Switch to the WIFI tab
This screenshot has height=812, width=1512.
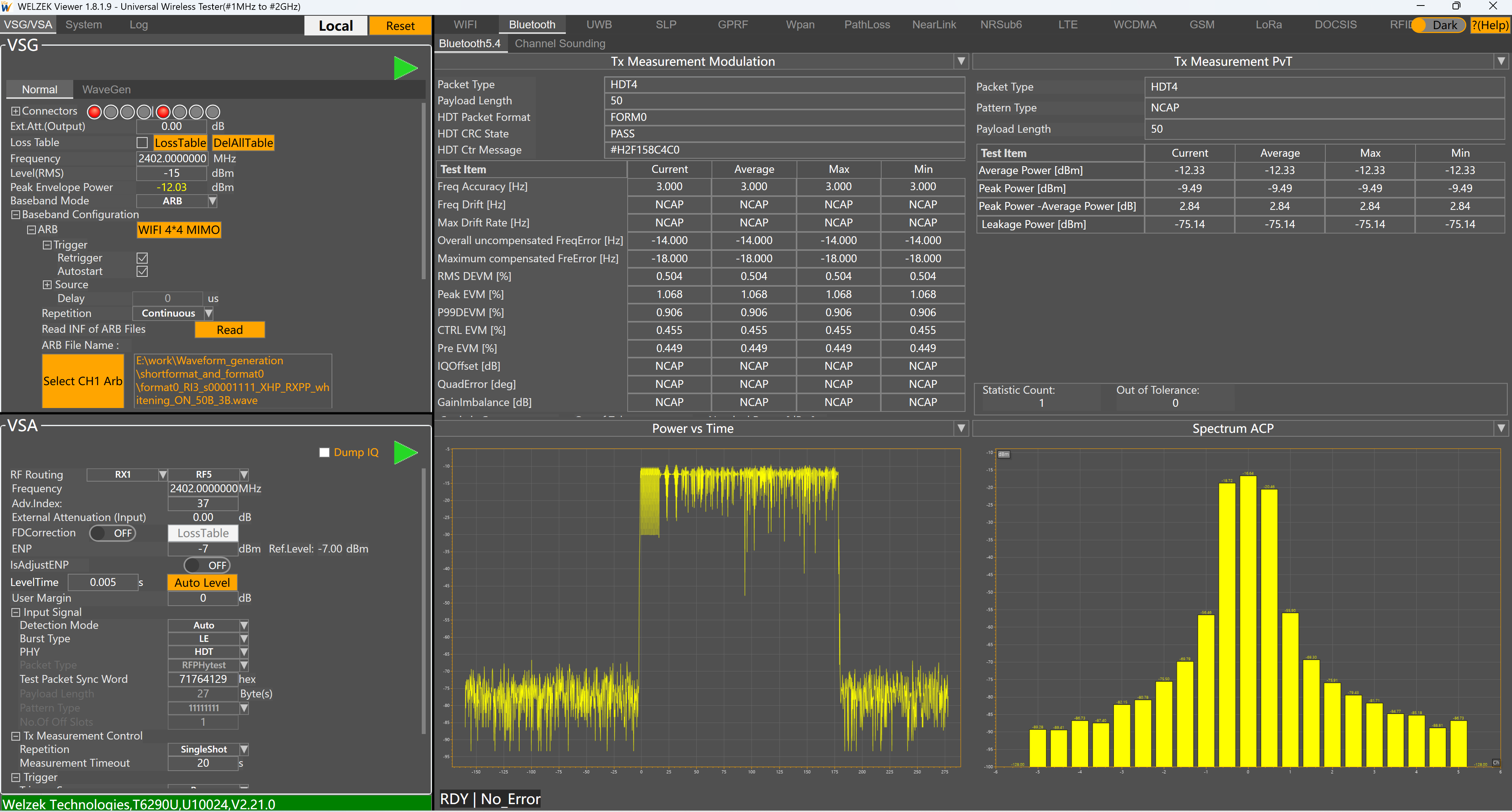click(x=465, y=25)
